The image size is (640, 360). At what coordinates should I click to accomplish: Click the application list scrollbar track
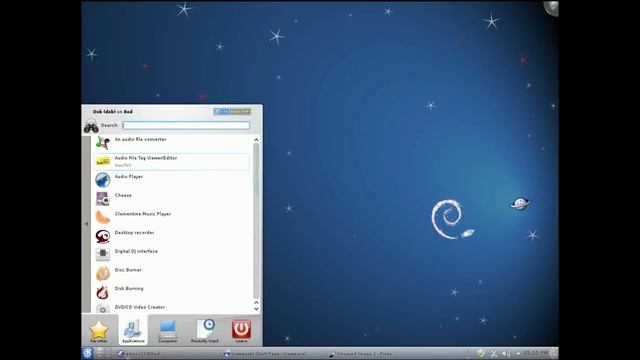coord(256,220)
